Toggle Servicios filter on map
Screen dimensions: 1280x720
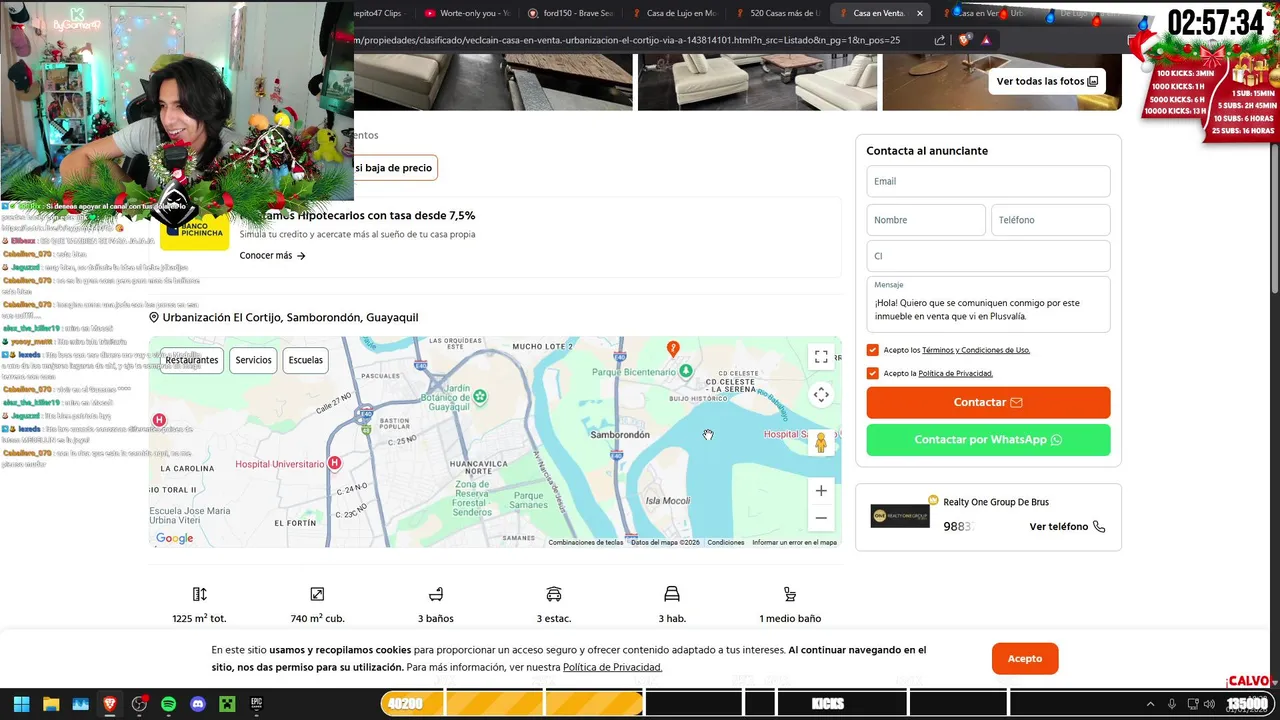254,360
